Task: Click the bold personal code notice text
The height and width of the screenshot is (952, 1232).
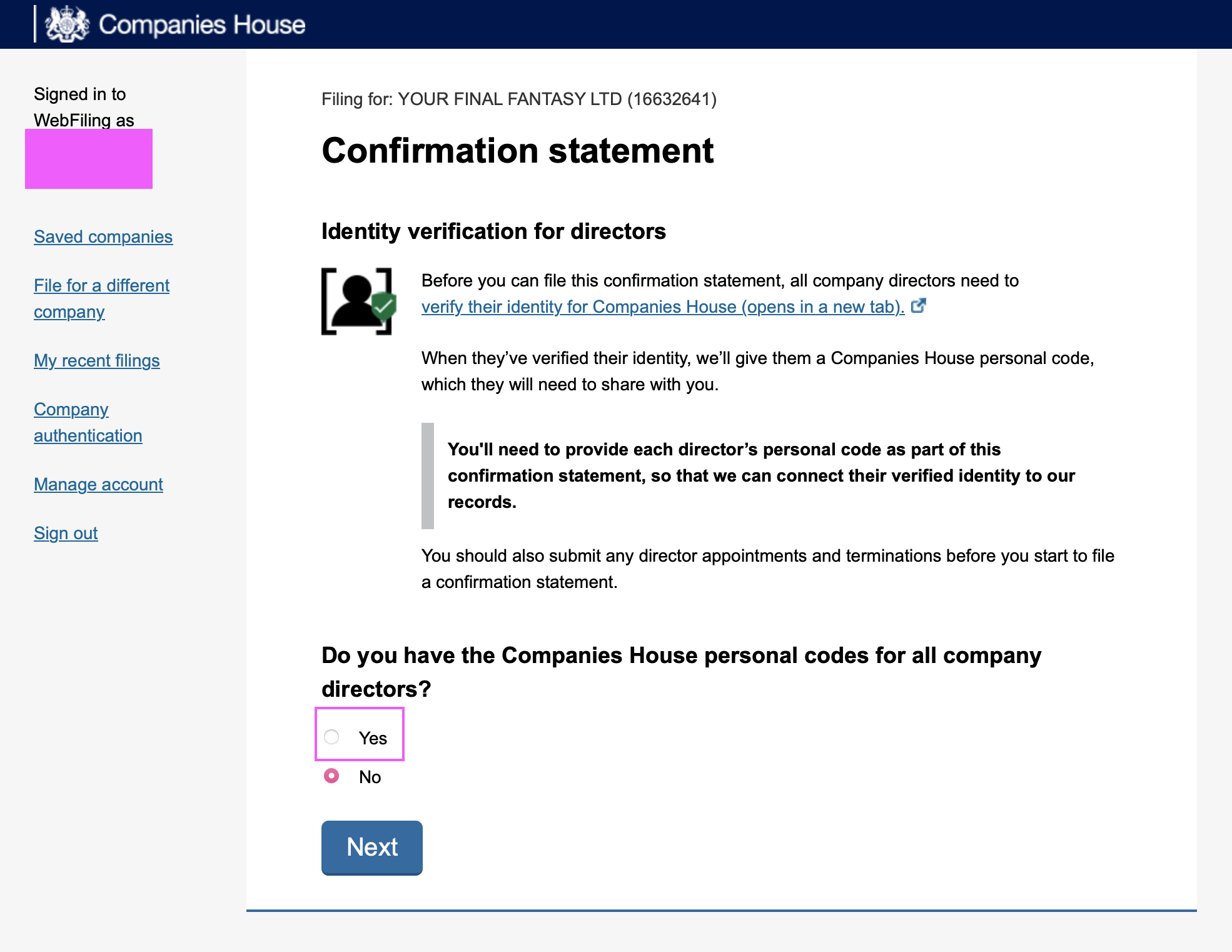Action: (x=761, y=475)
